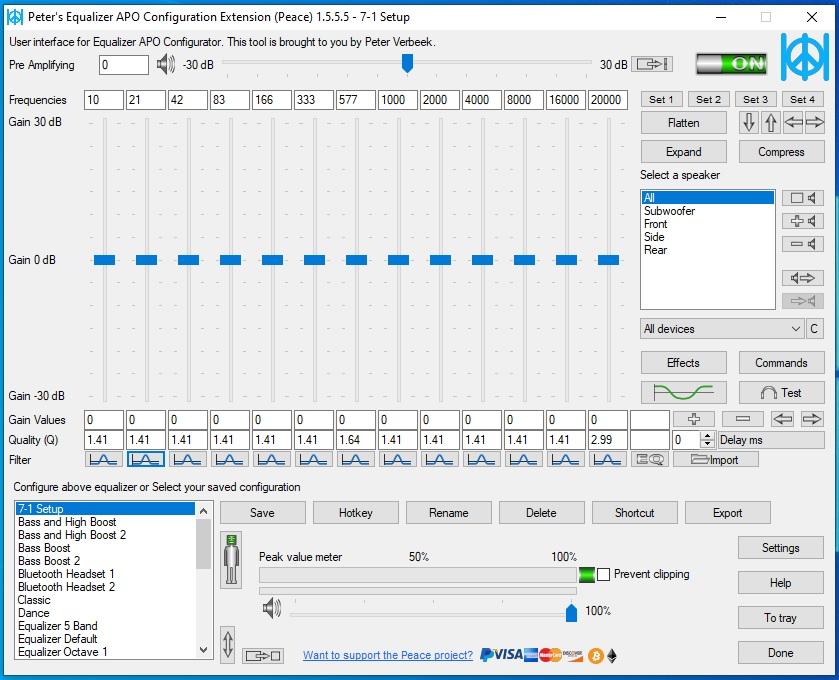Click the To tray button
The image size is (839, 680).
781,617
